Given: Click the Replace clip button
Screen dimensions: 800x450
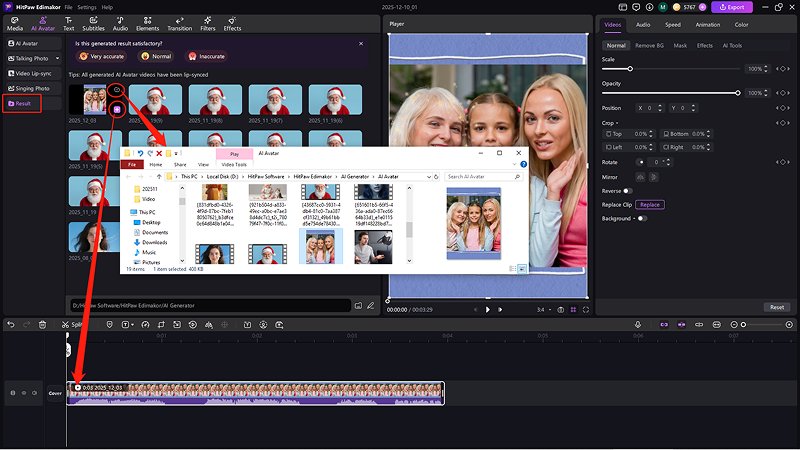Looking at the screenshot, I should (x=650, y=204).
